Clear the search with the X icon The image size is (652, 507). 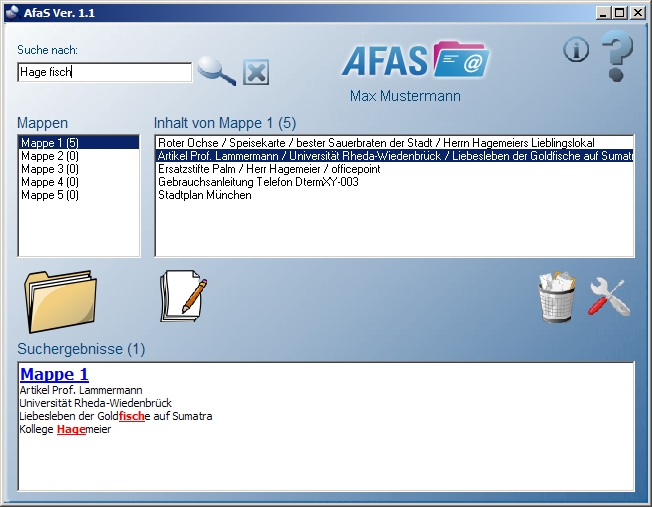(256, 72)
